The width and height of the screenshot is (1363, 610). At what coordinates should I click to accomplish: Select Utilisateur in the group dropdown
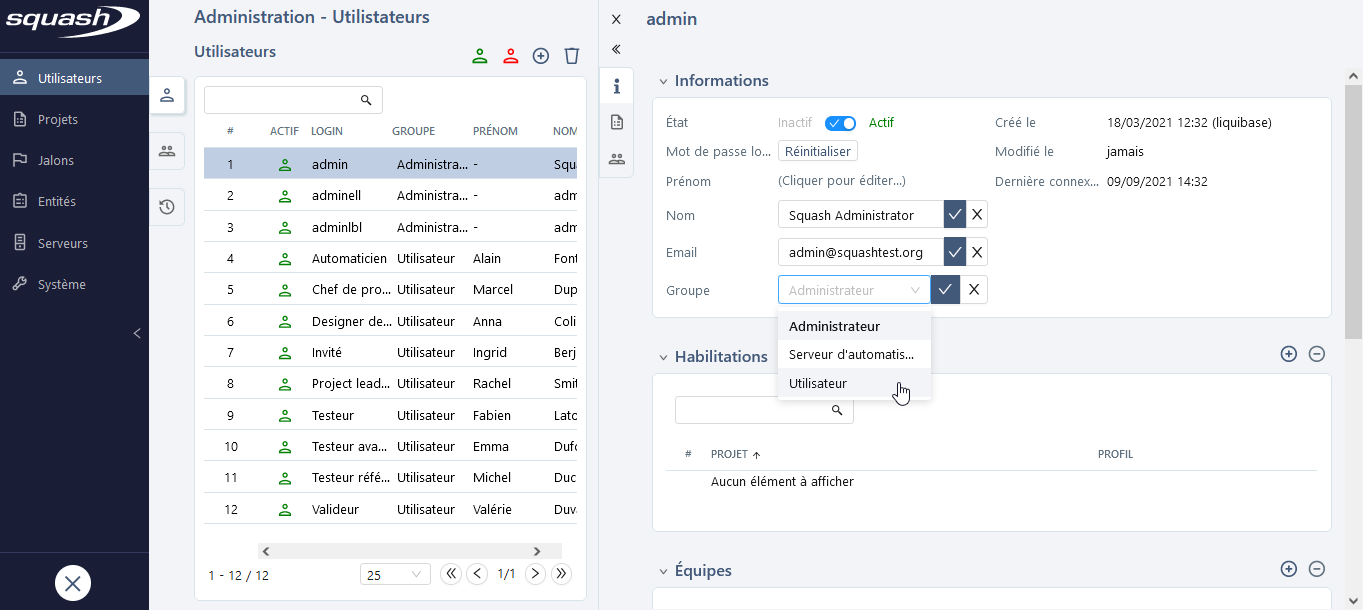pos(818,384)
